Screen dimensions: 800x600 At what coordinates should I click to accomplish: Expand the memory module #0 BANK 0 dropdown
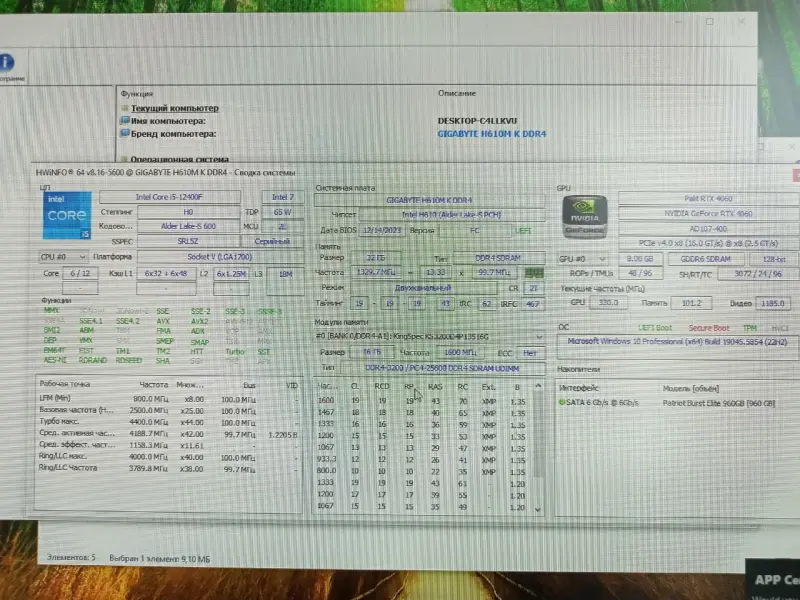click(x=539, y=337)
